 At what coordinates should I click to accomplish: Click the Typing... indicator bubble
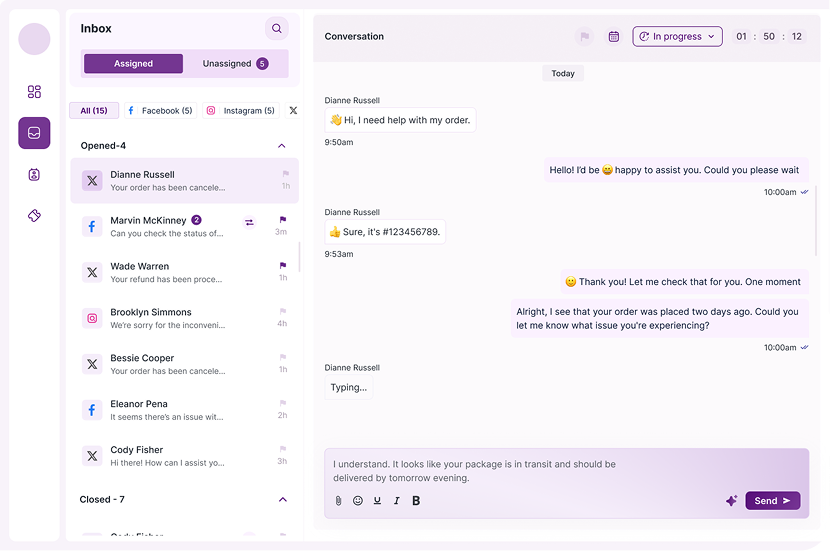[348, 387]
